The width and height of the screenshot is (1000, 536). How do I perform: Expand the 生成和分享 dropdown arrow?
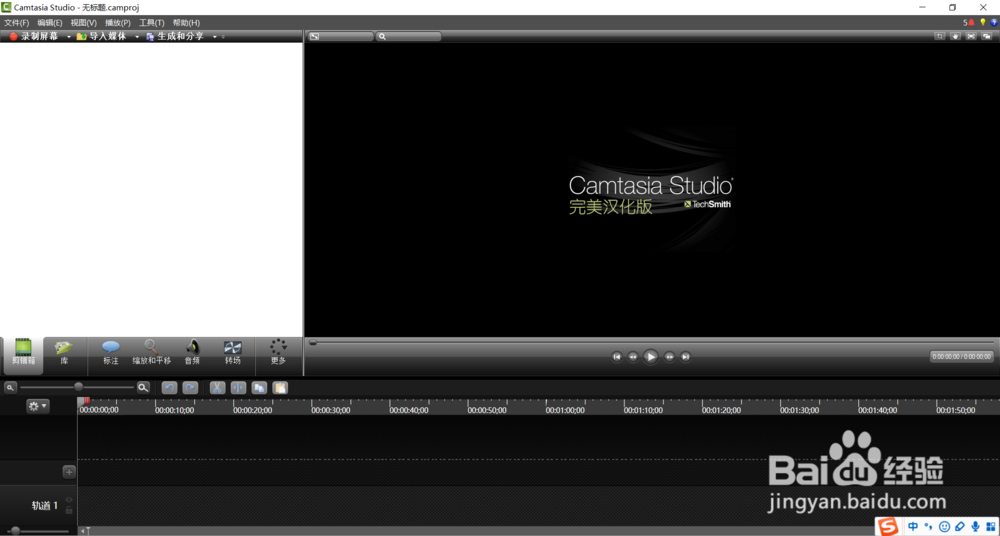(x=215, y=37)
